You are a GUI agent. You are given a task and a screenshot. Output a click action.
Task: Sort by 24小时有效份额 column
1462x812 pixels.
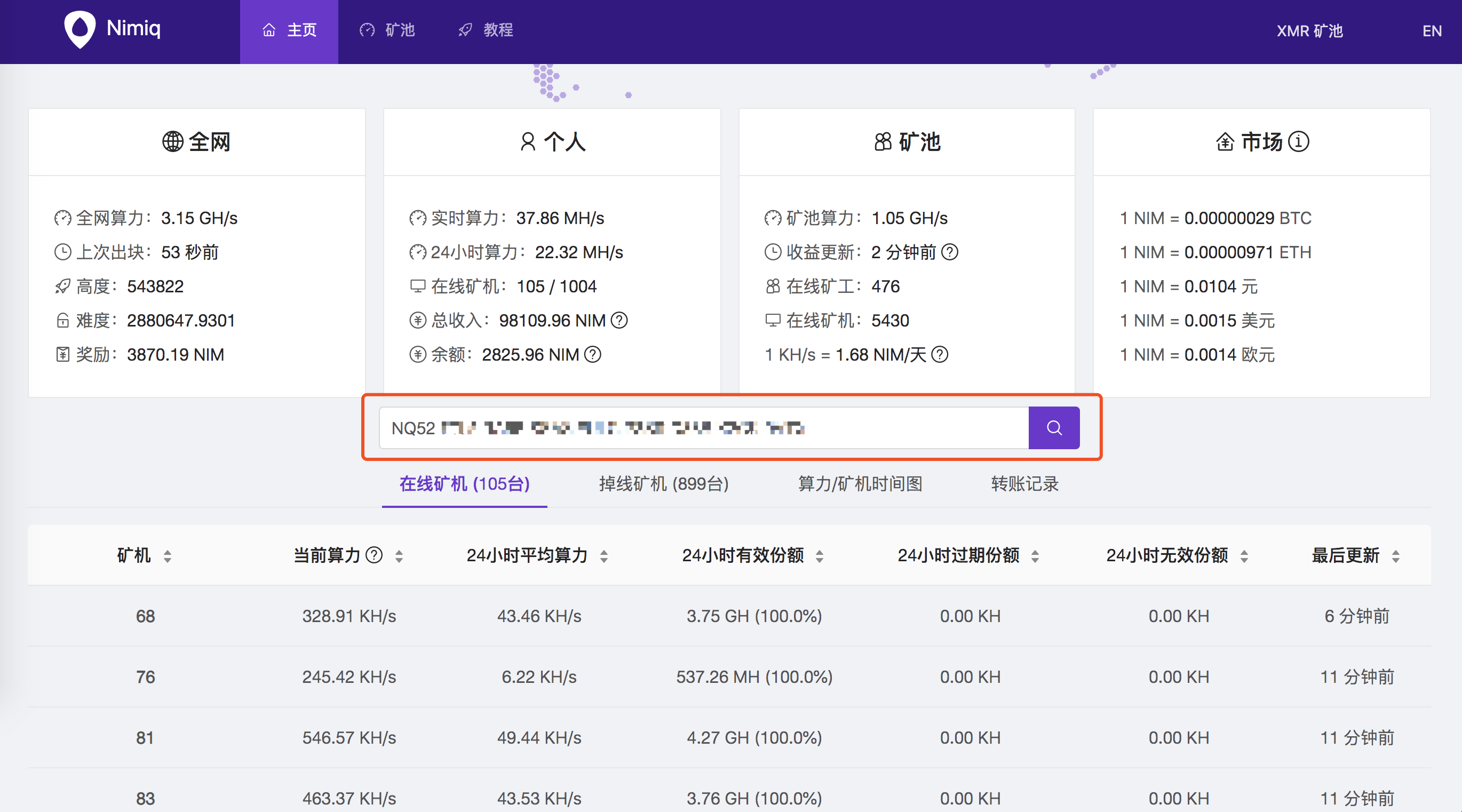pos(820,556)
